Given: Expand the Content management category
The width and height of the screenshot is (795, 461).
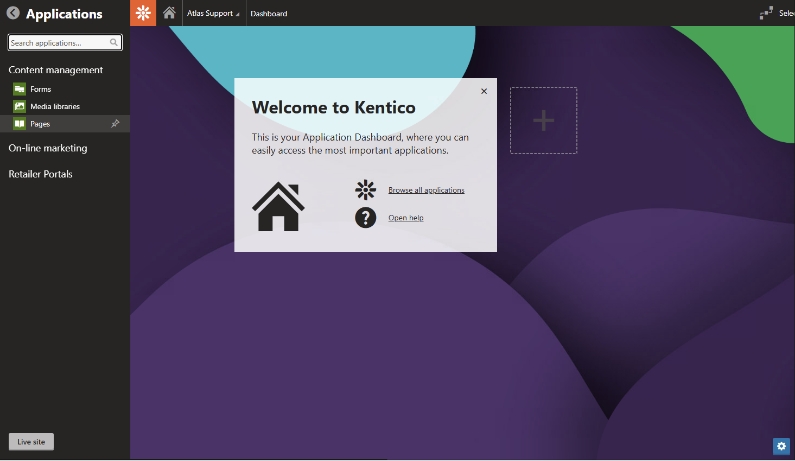Looking at the screenshot, I should coord(55,70).
